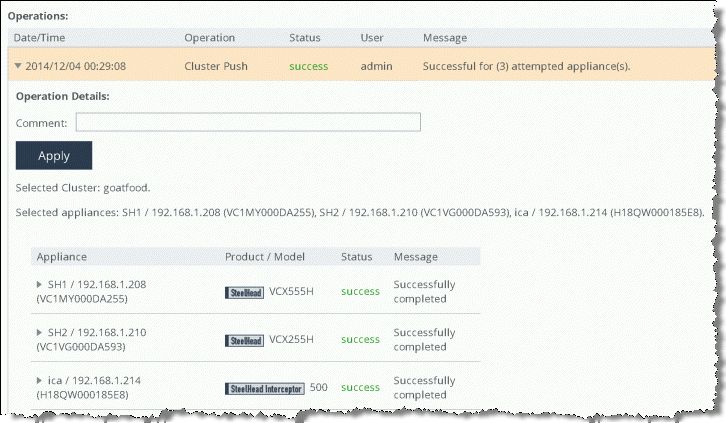Expand the ica / 192.168.1.214 appliance row
726x423 pixels.
coord(40,381)
